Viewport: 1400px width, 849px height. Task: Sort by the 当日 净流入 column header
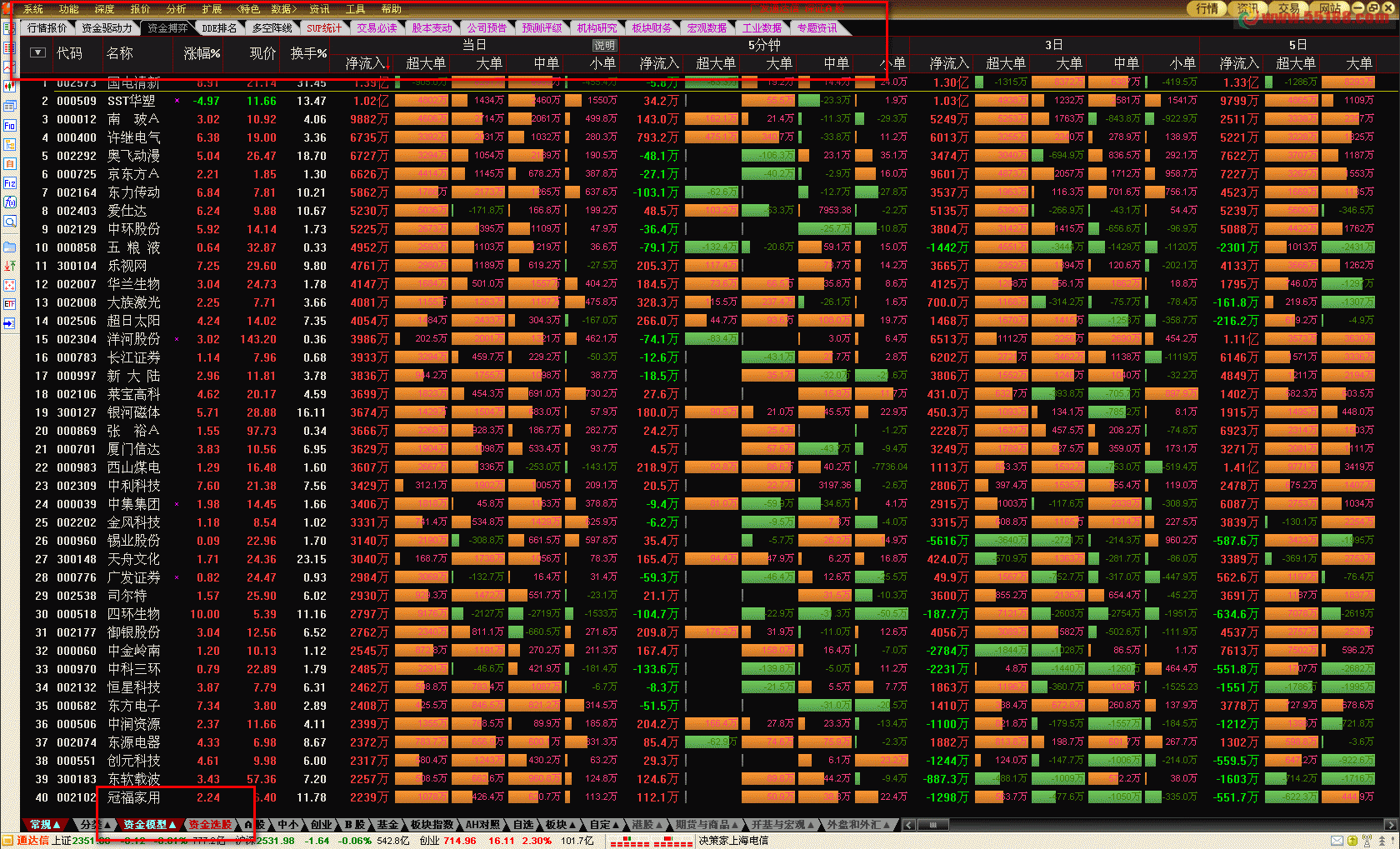366,63
